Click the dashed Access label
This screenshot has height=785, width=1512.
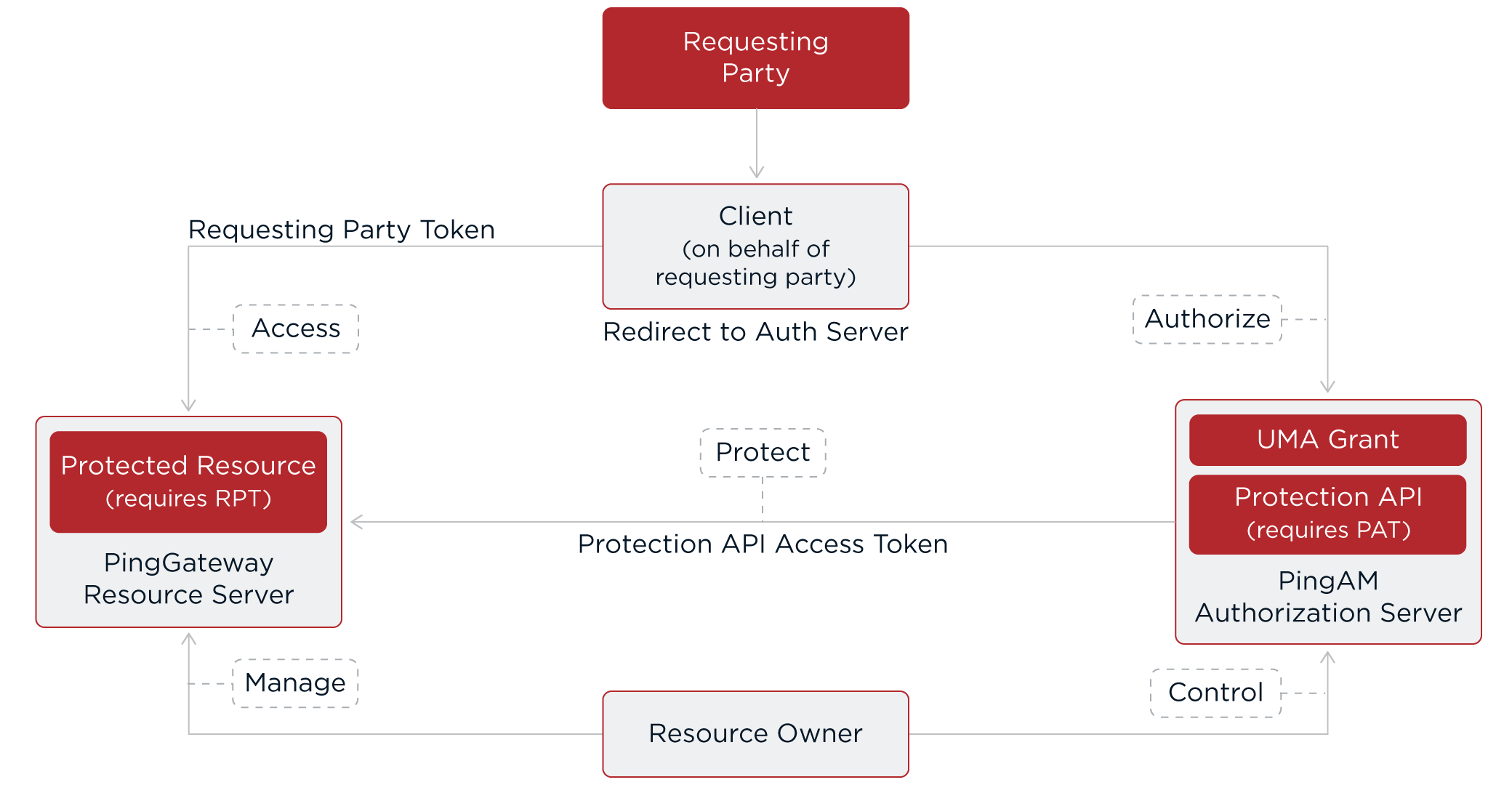click(296, 329)
